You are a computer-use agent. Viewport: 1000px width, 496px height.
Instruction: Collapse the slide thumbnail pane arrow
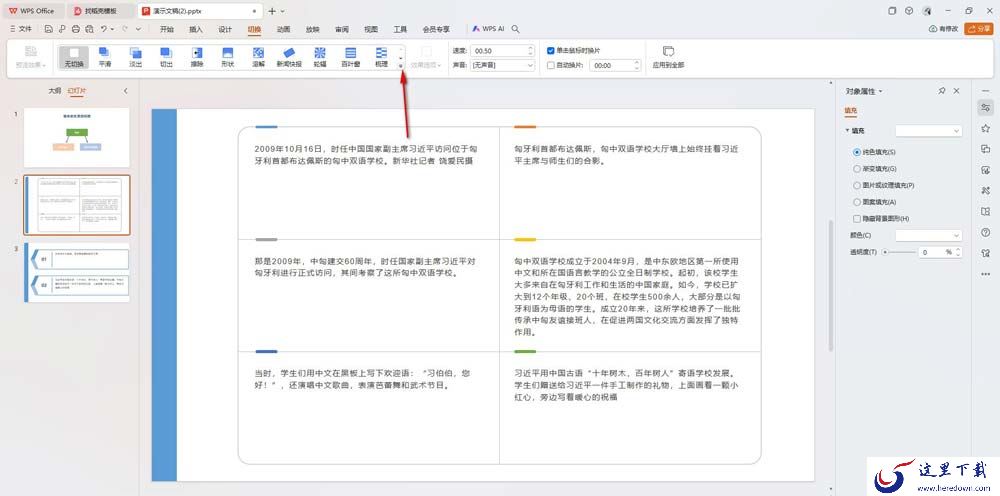(126, 91)
